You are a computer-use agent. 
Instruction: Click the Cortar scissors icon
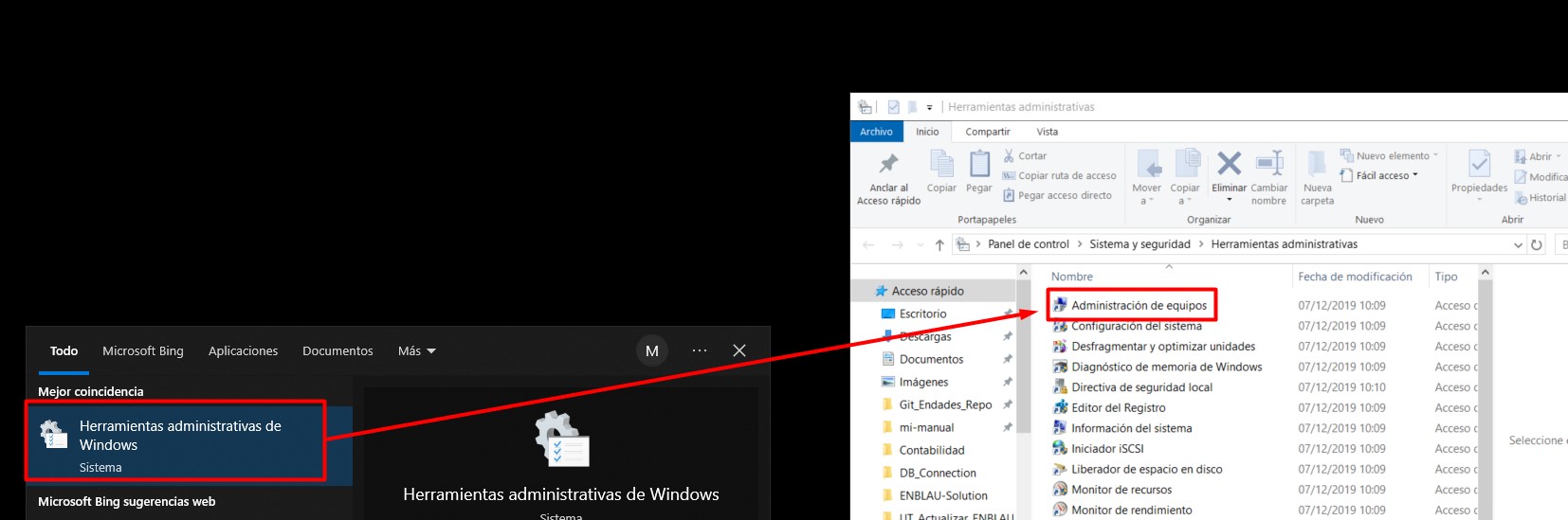[1009, 156]
